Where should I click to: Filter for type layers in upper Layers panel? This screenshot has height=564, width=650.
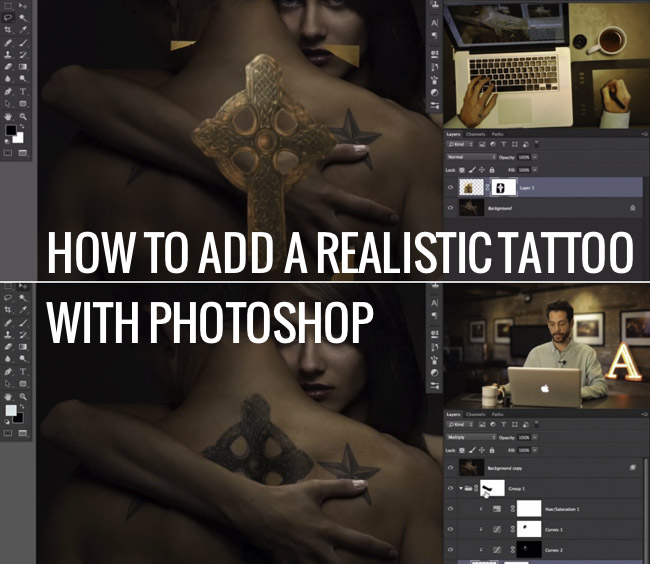point(504,144)
